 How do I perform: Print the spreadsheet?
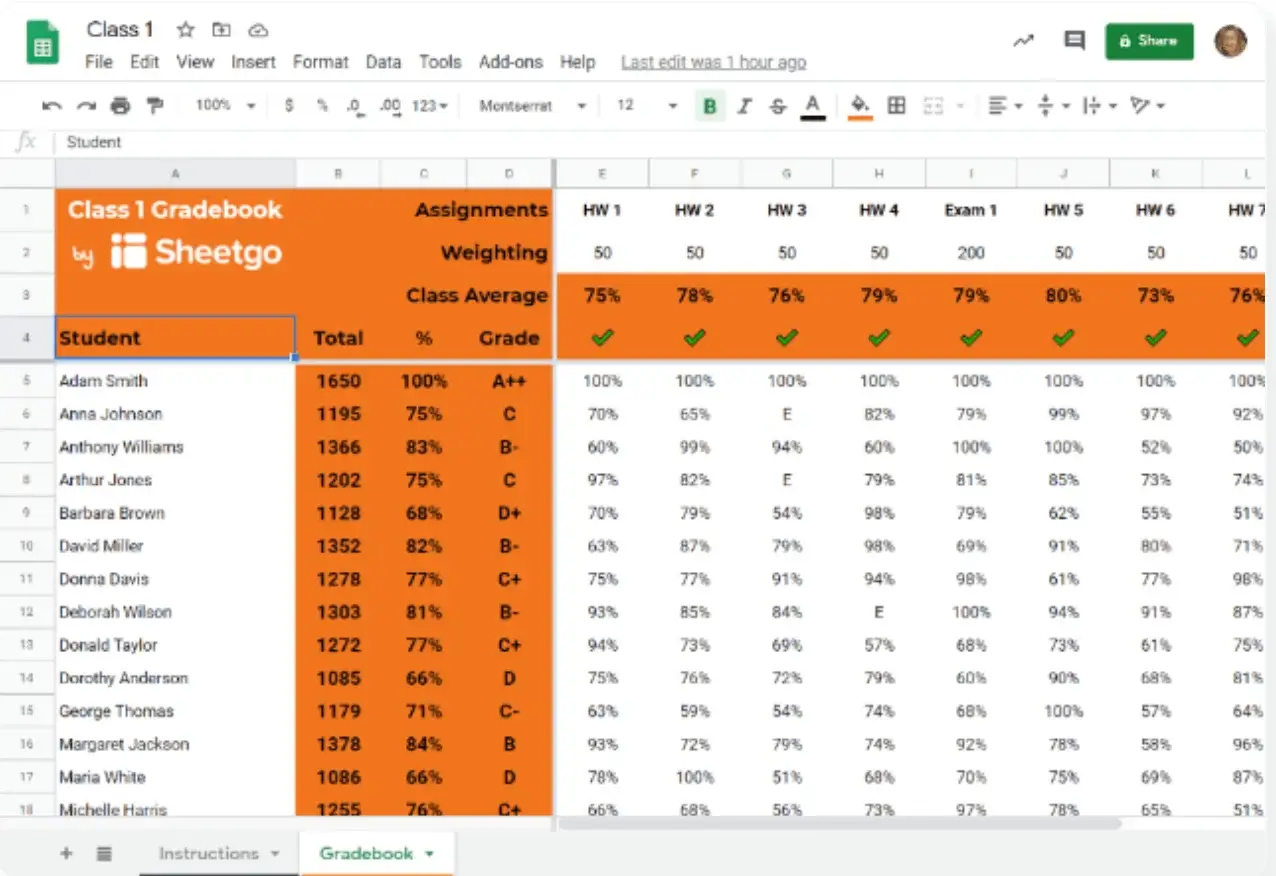click(x=119, y=105)
